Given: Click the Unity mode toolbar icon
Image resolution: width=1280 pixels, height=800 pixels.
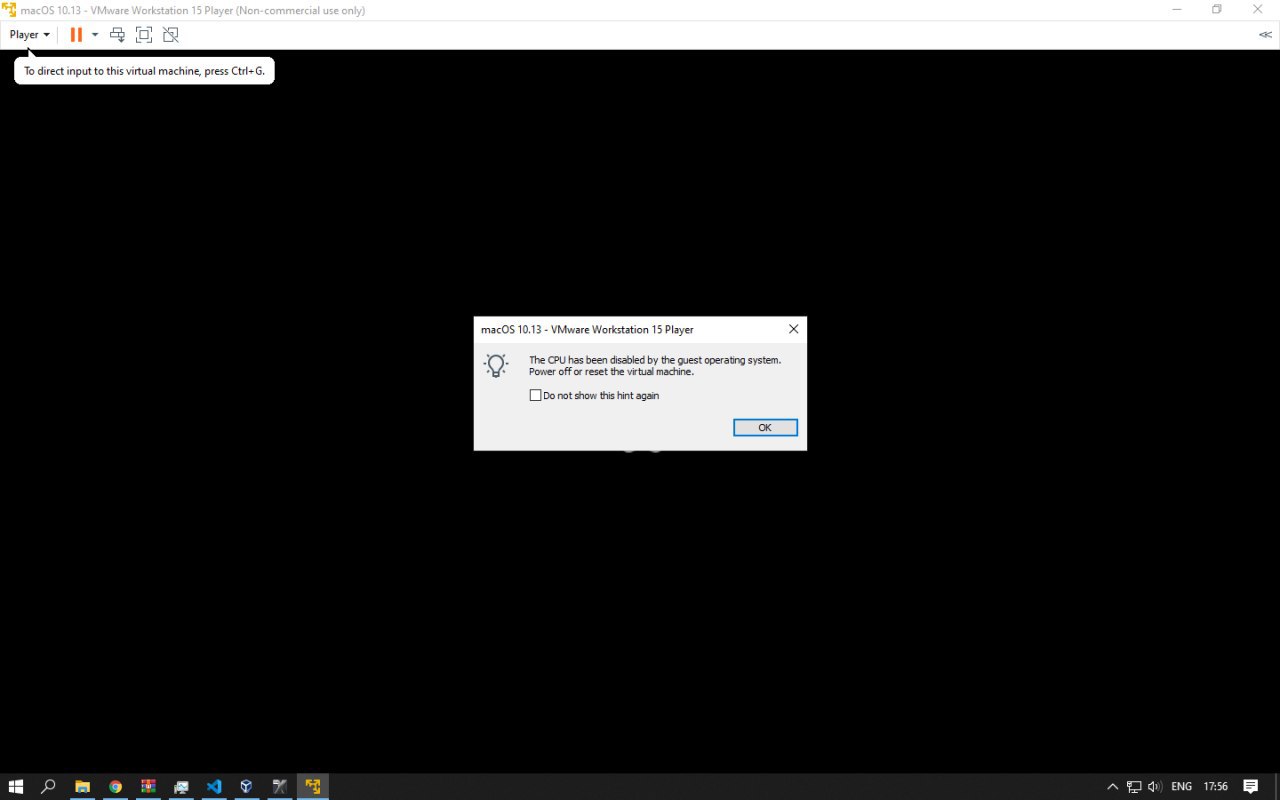Looking at the screenshot, I should (171, 34).
